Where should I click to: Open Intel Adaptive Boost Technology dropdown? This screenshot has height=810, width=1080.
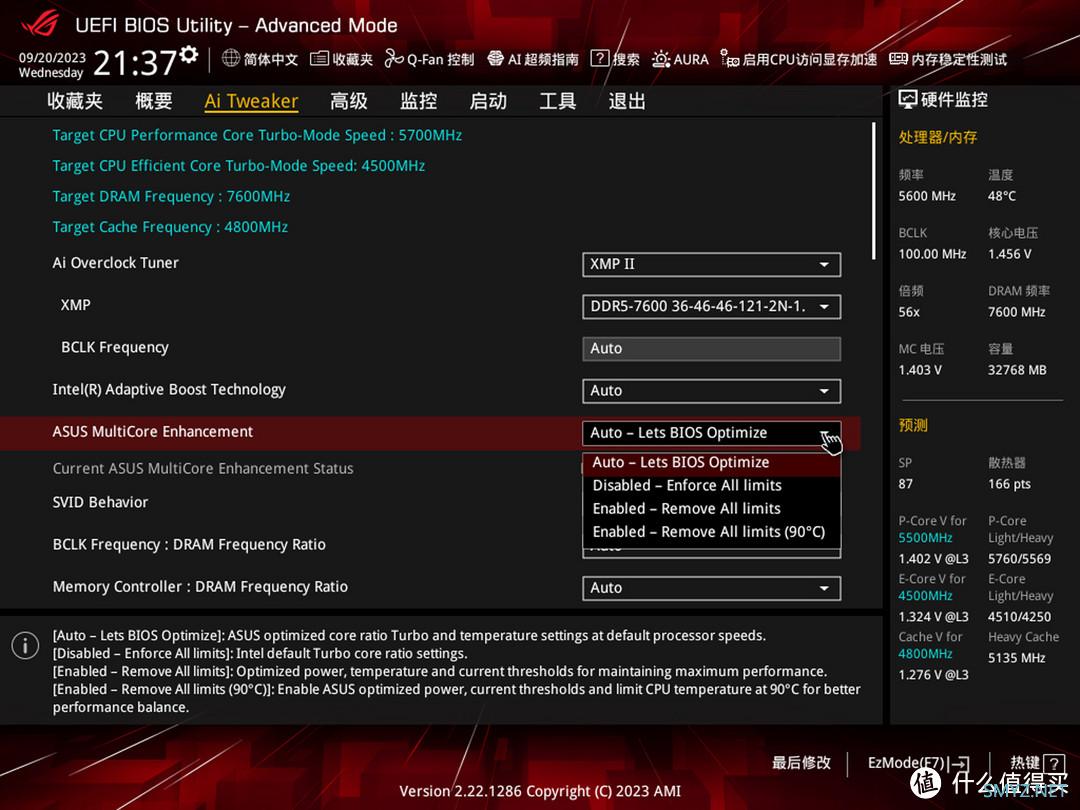[712, 391]
